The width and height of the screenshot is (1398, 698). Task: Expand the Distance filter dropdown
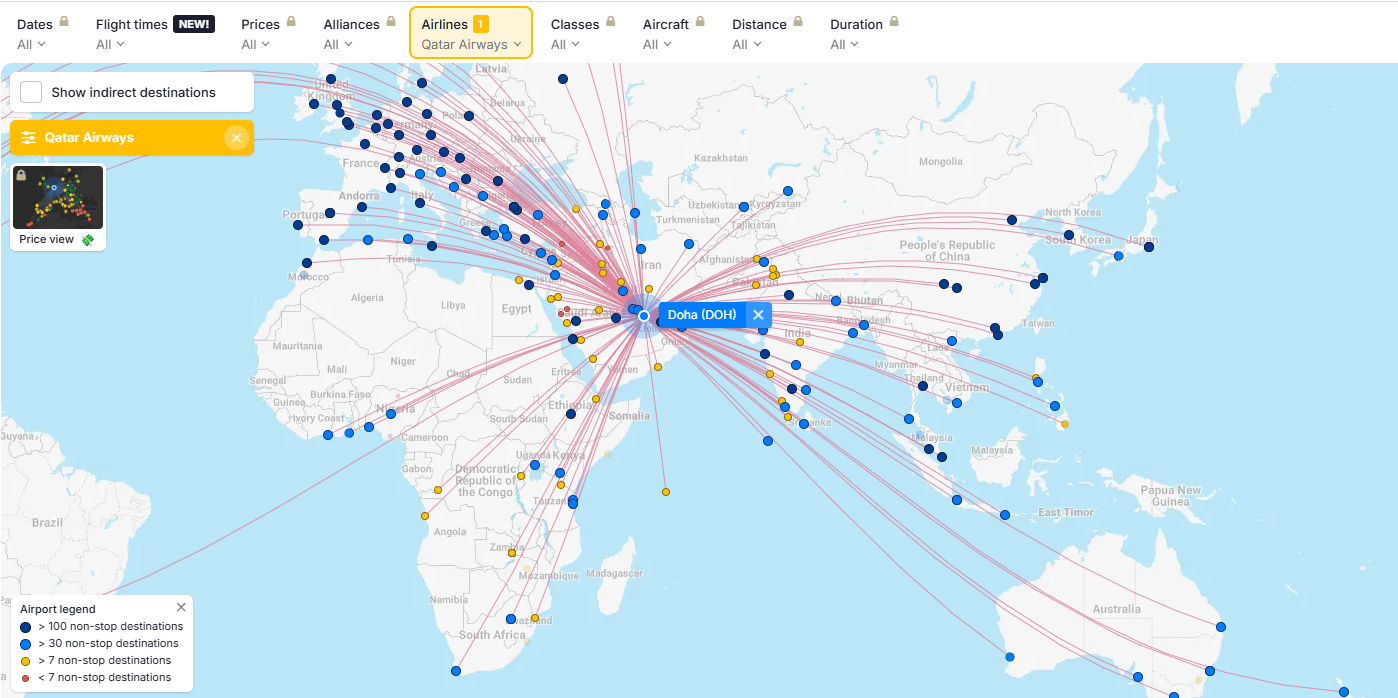746,44
